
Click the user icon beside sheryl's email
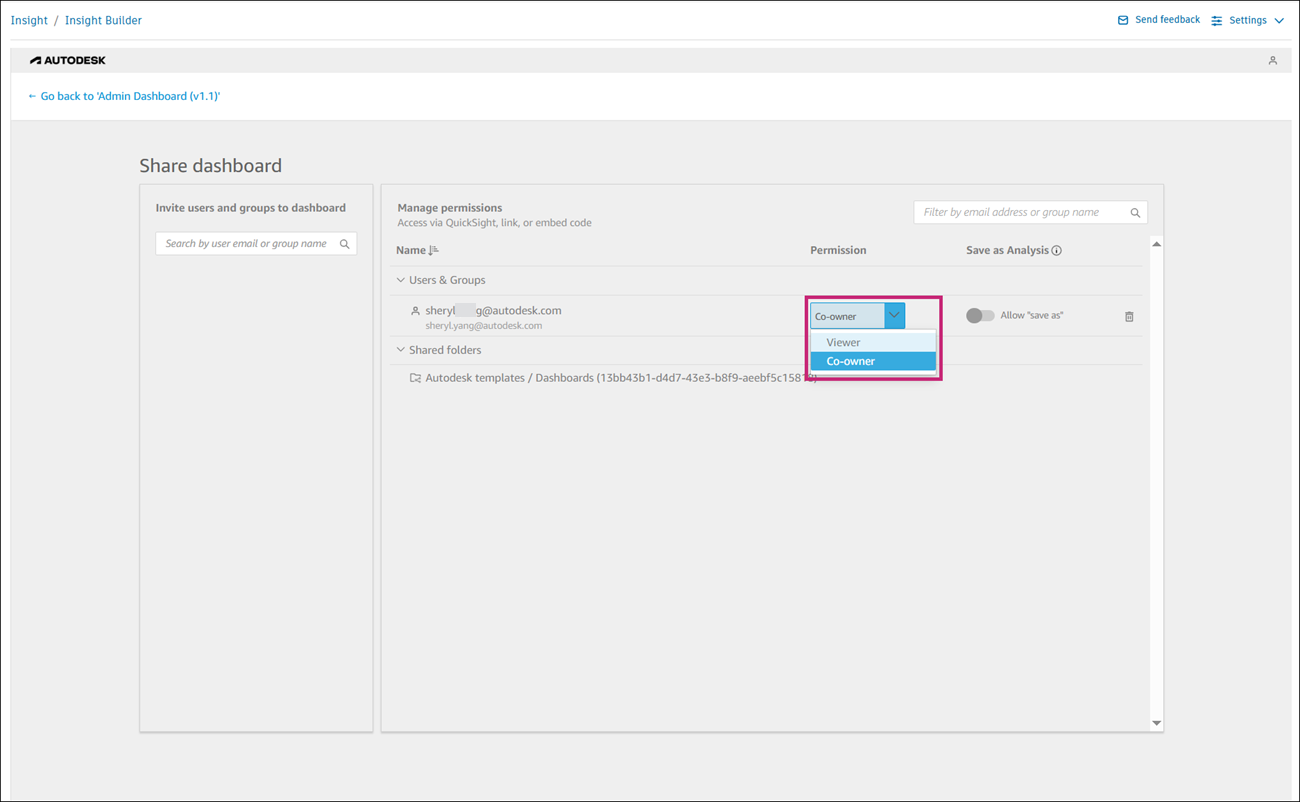pos(415,311)
